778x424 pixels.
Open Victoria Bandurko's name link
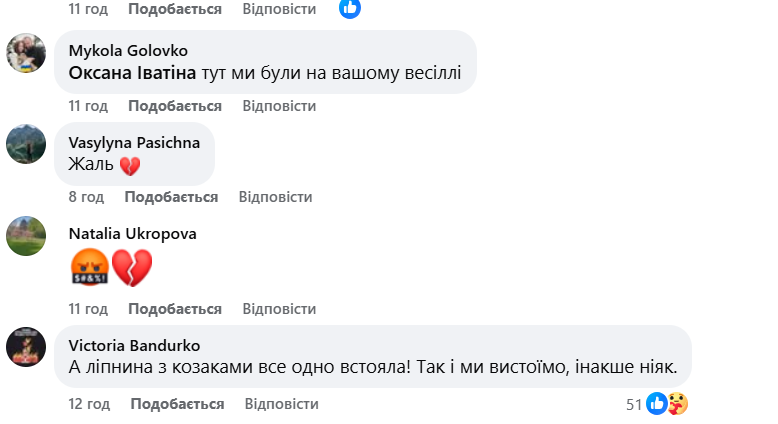coord(134,344)
